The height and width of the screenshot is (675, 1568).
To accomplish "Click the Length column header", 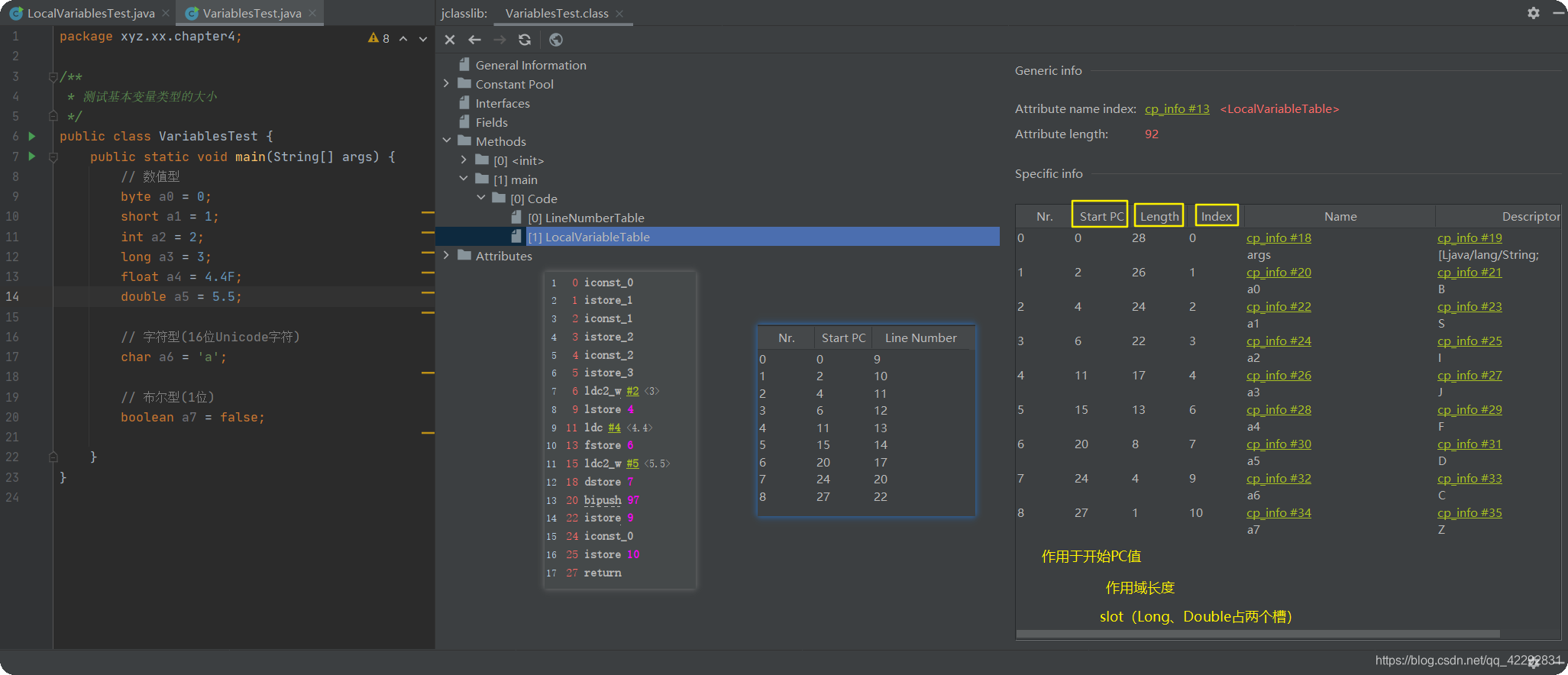I will (1159, 216).
